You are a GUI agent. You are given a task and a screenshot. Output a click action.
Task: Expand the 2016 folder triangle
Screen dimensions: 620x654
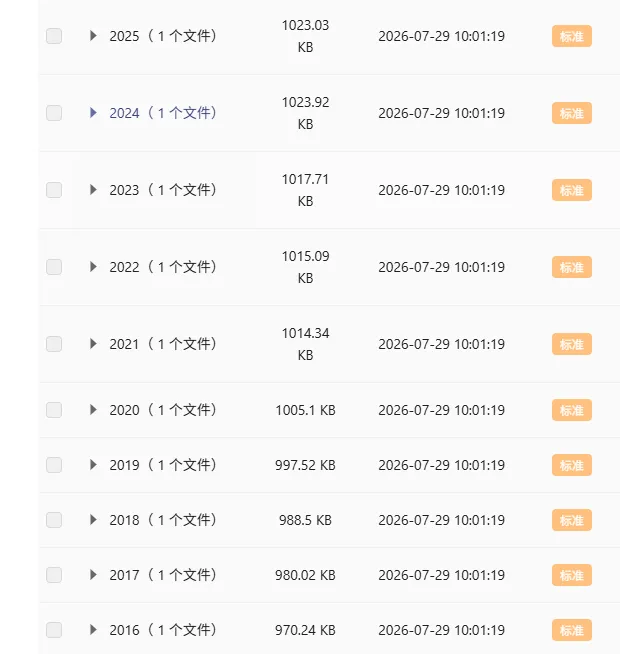[x=93, y=630]
